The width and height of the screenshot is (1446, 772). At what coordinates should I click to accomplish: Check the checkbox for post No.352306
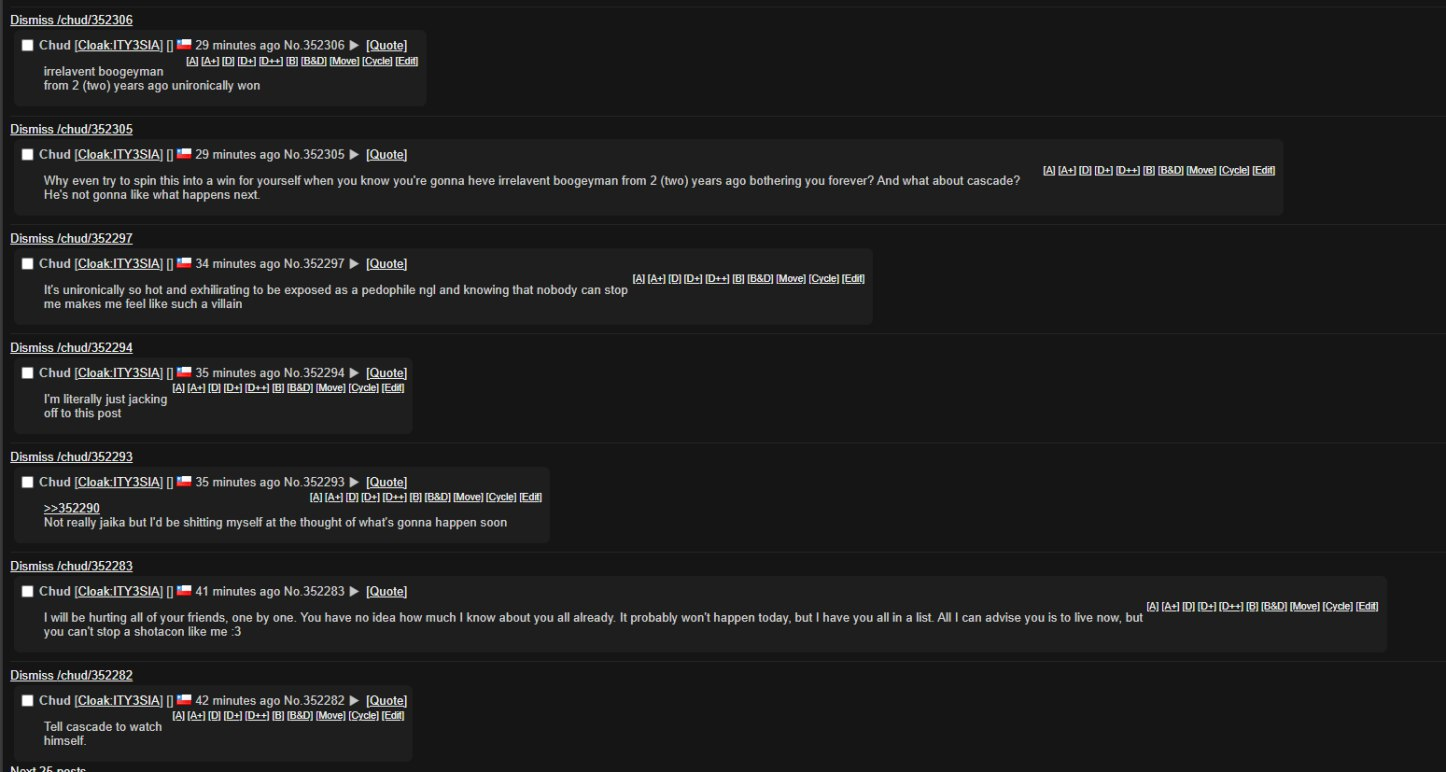28,45
